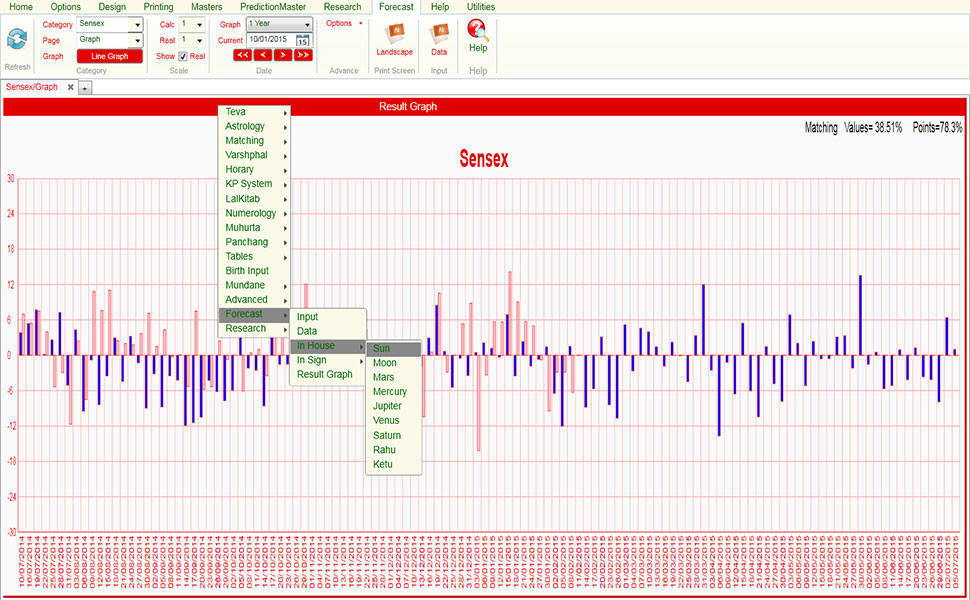
Task: Choose LalKitab in context menu
Action: pyautogui.click(x=254, y=199)
